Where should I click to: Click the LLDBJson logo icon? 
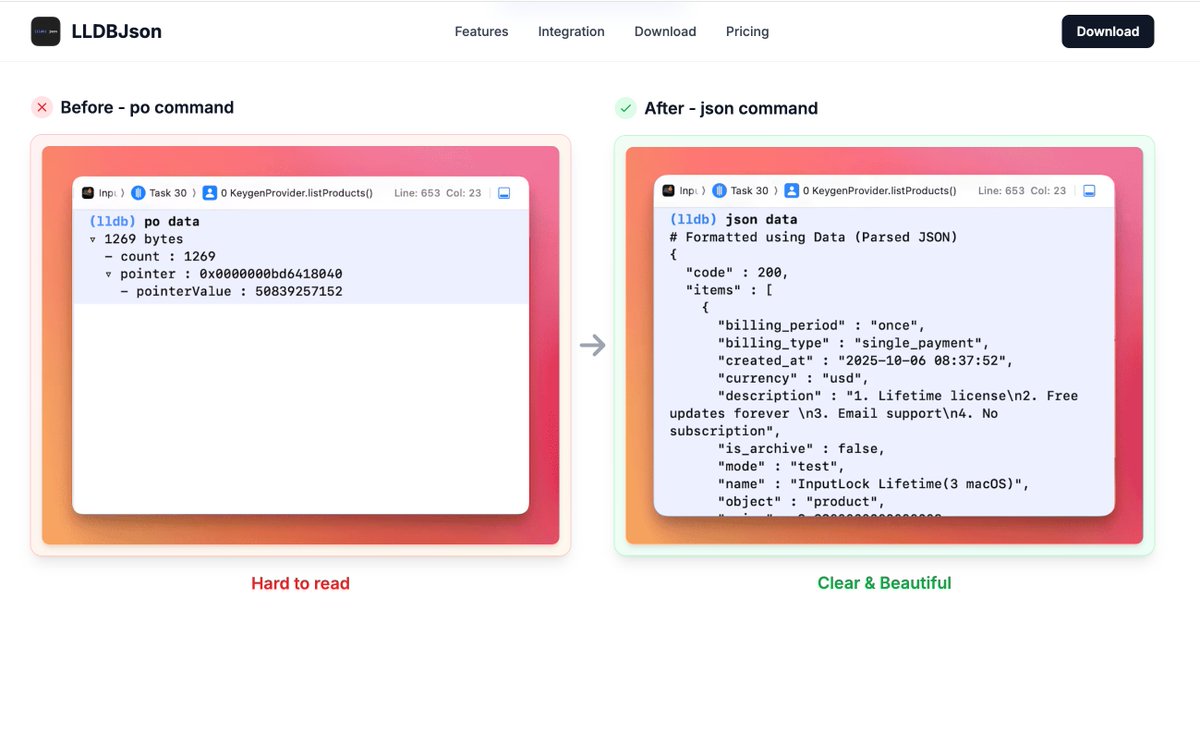tap(45, 31)
